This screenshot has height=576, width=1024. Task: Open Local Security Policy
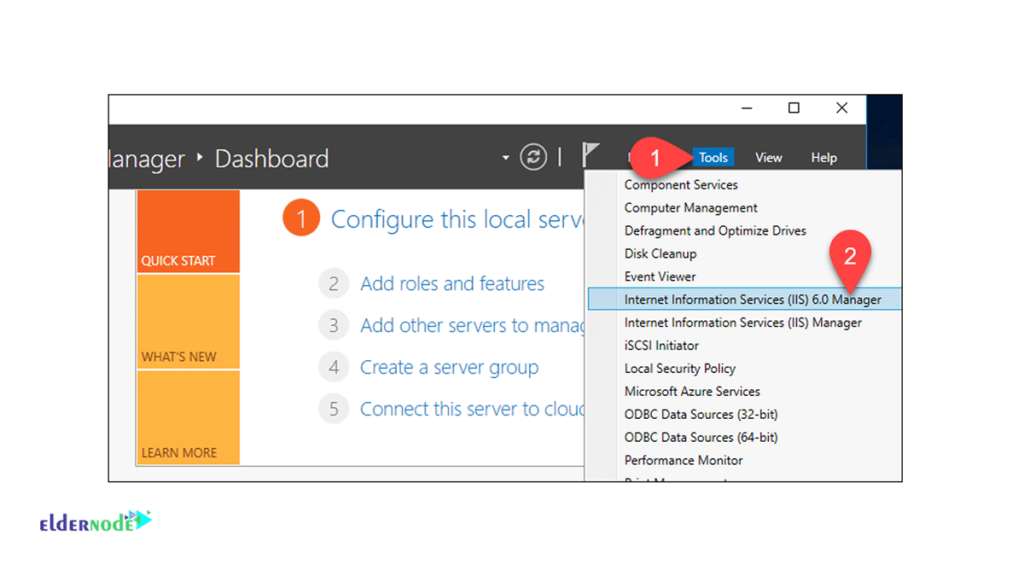[x=677, y=368]
